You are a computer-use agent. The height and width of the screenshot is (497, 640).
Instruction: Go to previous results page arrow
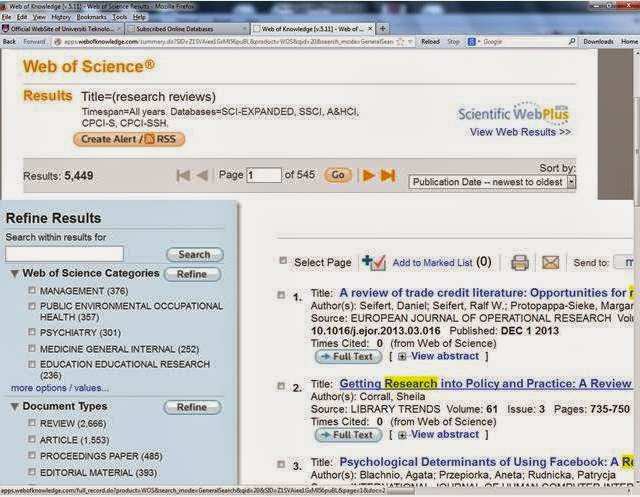[202, 175]
